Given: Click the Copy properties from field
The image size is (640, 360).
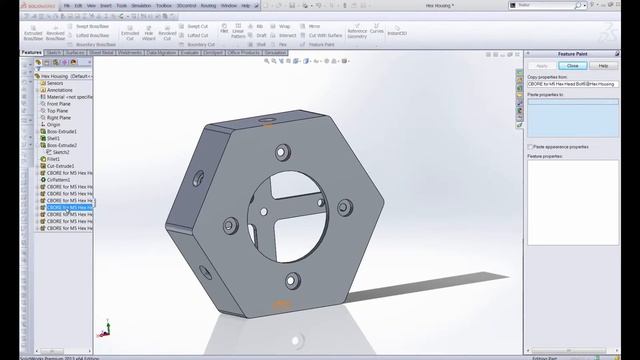Looking at the screenshot, I should (x=573, y=84).
